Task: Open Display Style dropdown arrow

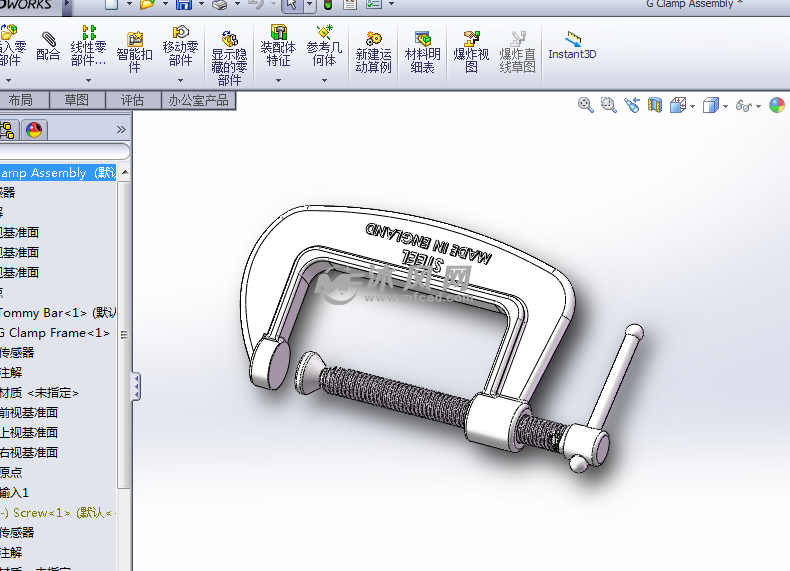Action: coord(726,106)
